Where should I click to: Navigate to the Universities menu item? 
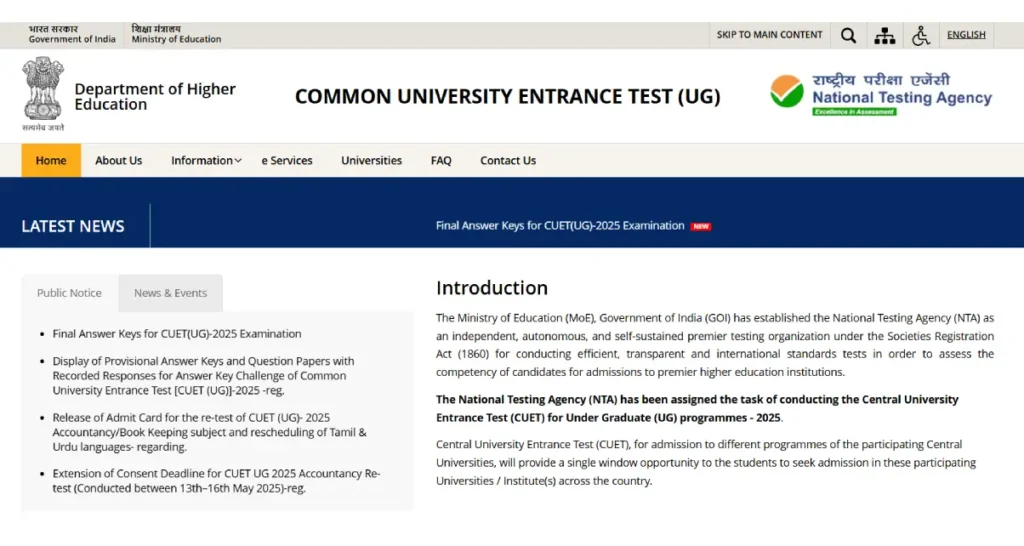click(x=371, y=161)
